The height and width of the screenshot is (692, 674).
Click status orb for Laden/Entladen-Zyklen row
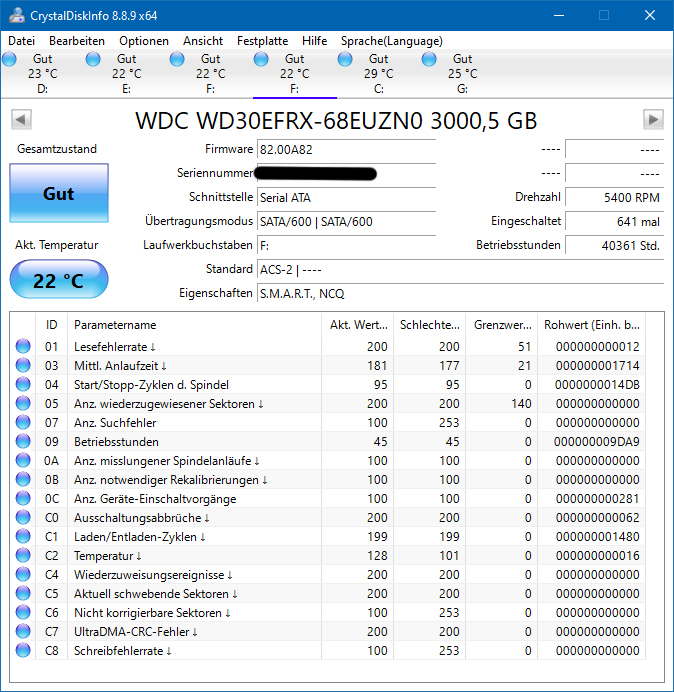pyautogui.click(x=23, y=536)
